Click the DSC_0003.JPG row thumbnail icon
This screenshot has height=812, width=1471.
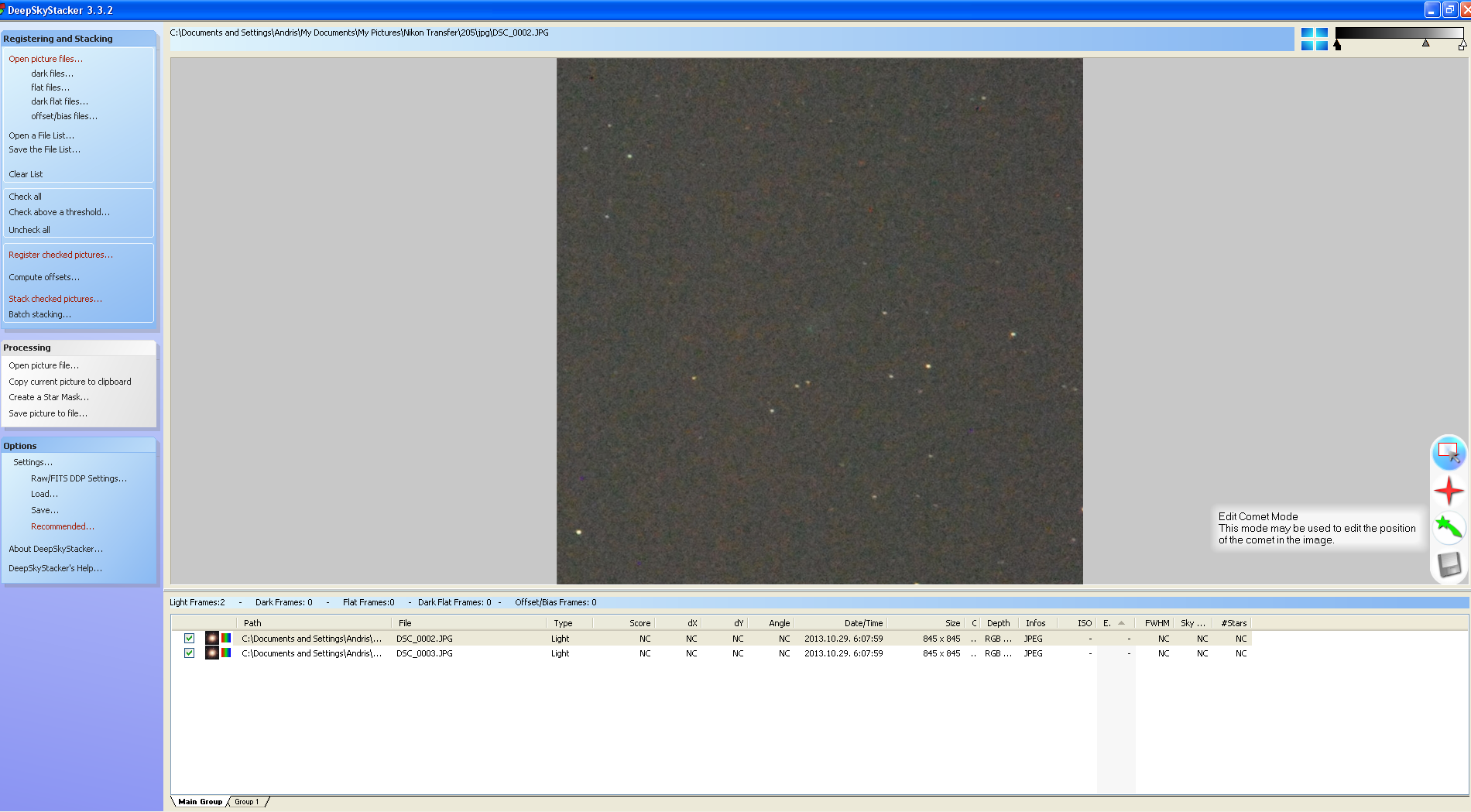pos(212,653)
